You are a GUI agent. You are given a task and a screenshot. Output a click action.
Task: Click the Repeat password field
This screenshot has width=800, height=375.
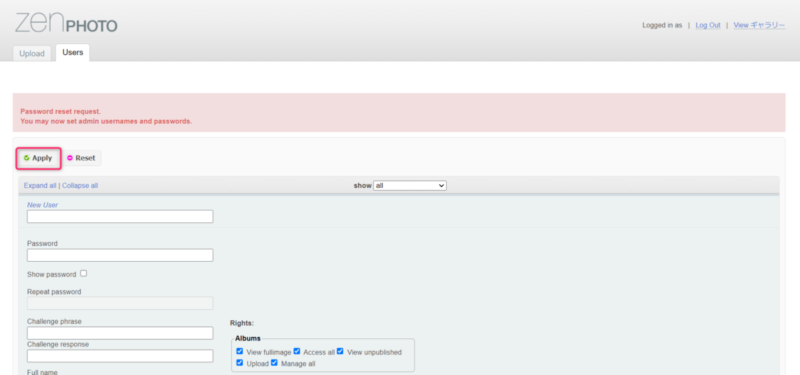click(x=120, y=303)
